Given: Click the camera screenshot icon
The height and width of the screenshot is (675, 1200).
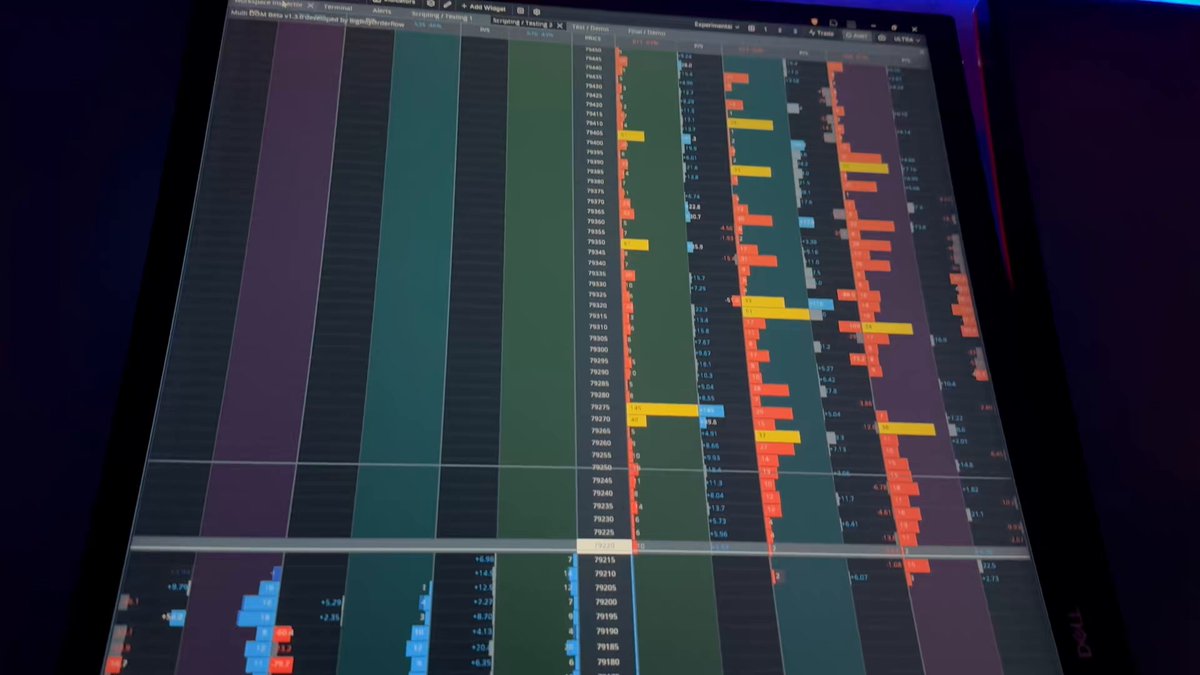Looking at the screenshot, I should pyautogui.click(x=882, y=38).
